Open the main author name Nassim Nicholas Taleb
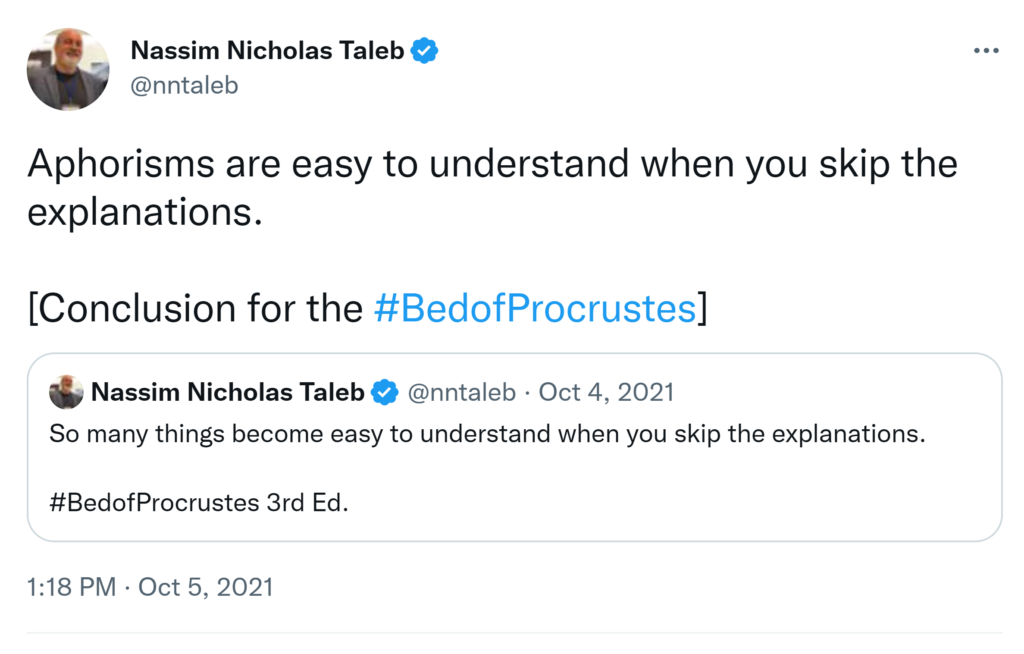This screenshot has height=654, width=1024. point(267,51)
